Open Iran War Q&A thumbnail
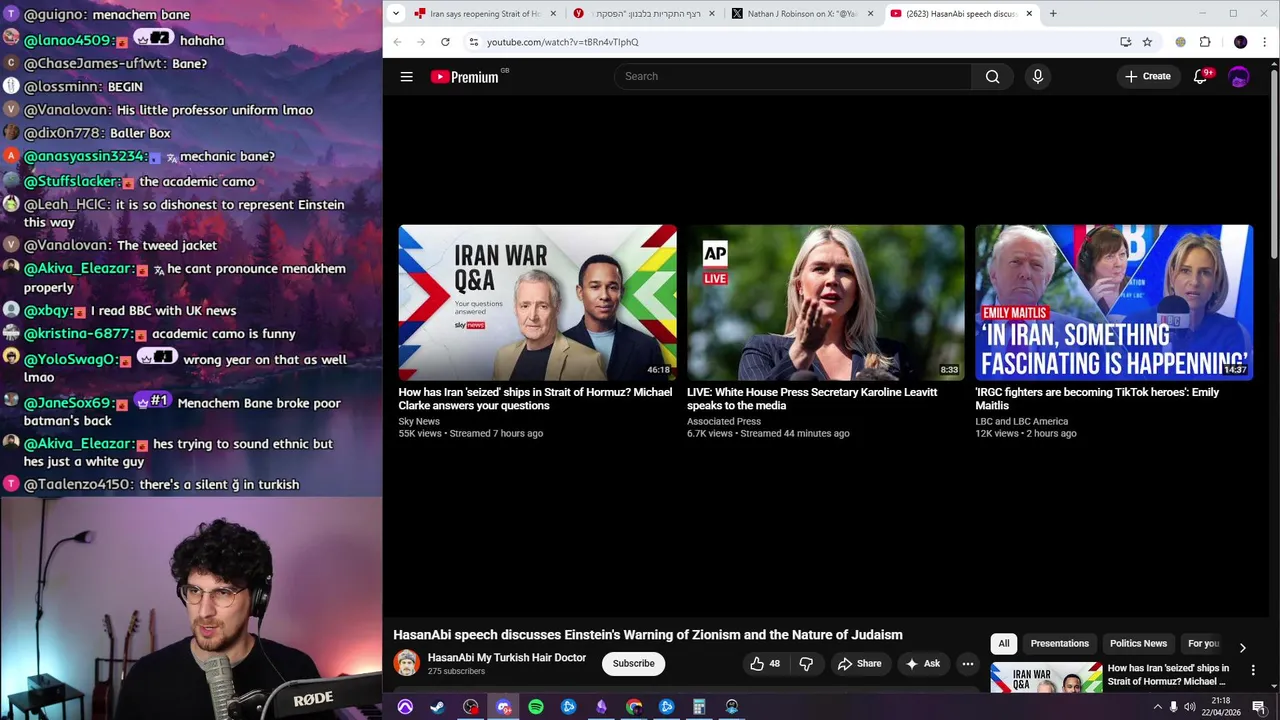1280x720 pixels. point(537,302)
